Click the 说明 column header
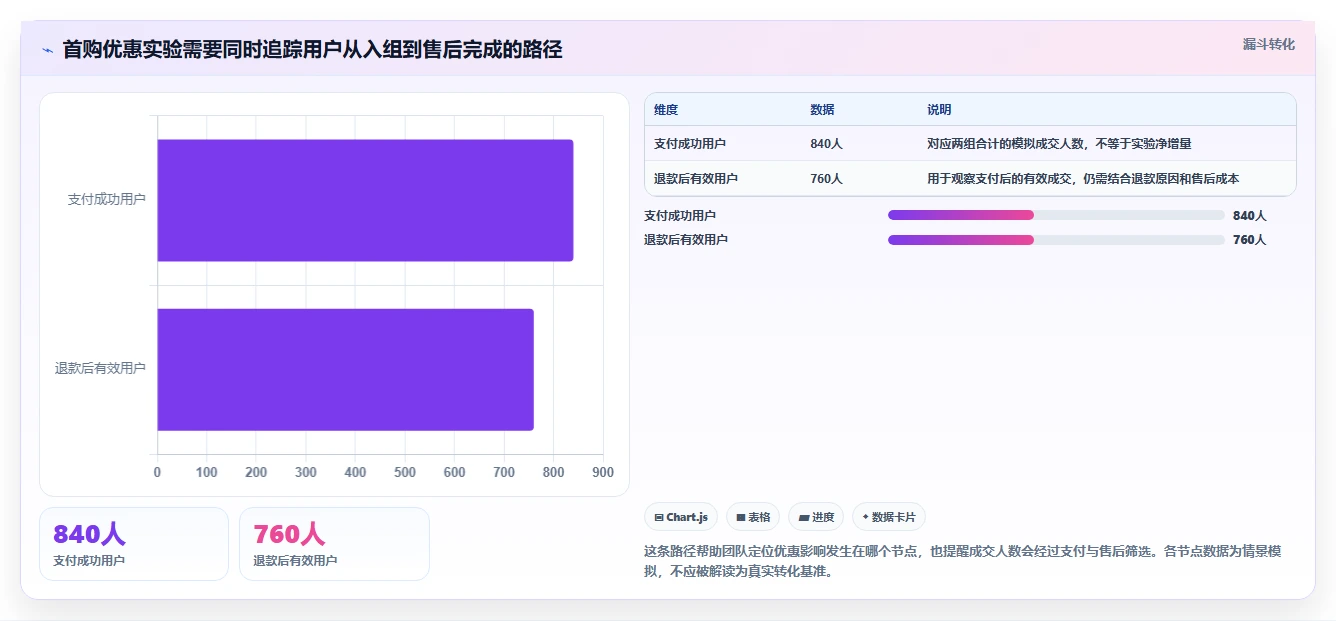Viewport: 1336px width, 621px height. (x=939, y=110)
